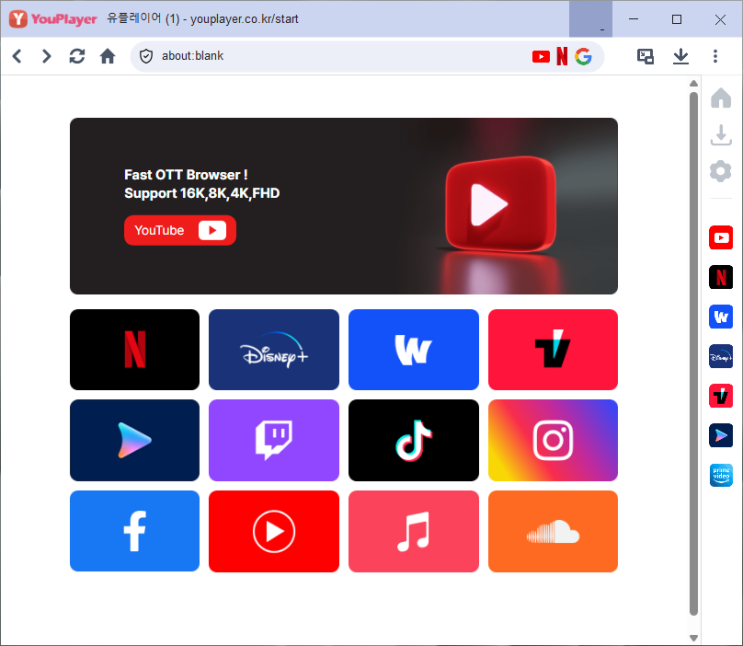Open Netflix shortcut in address bar
Screen dimensions: 743x646
click(562, 56)
